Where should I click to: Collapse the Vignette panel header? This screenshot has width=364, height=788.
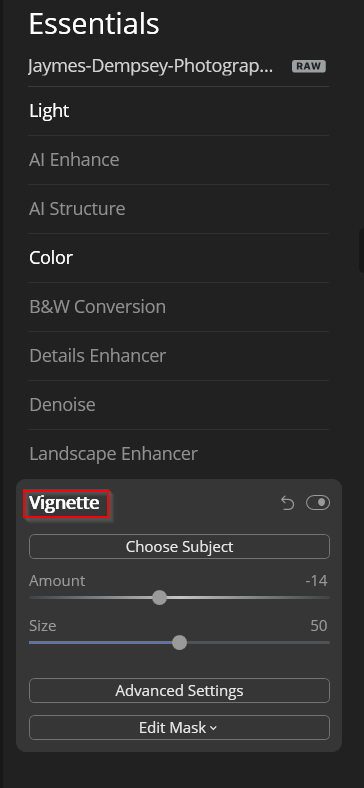(64, 503)
